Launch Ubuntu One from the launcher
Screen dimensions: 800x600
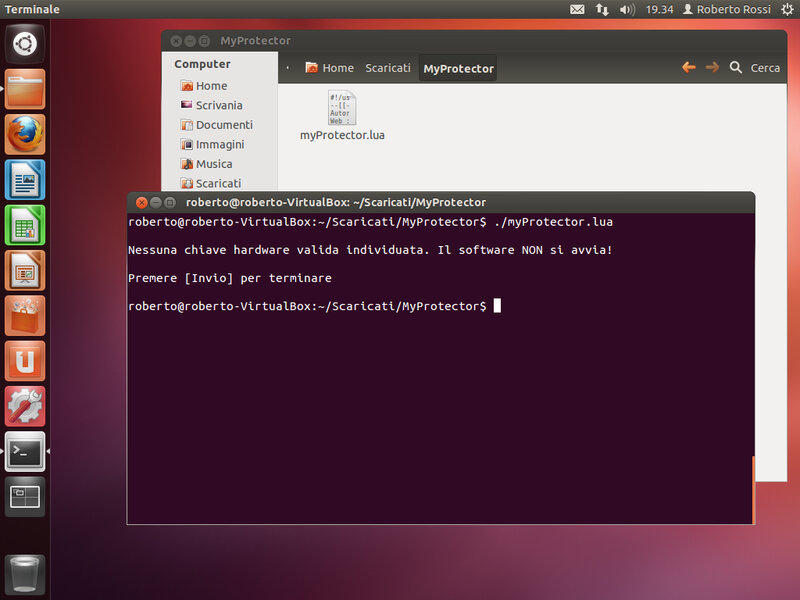(x=25, y=361)
